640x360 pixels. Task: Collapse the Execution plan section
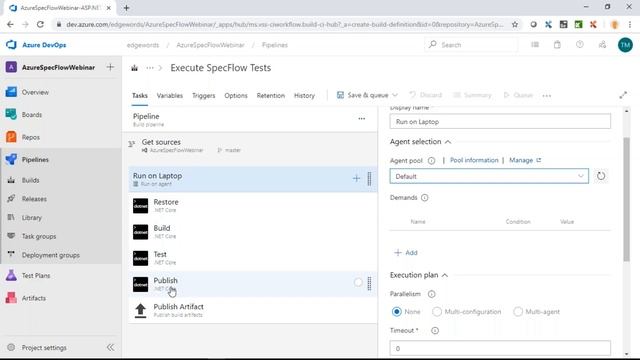(444, 275)
